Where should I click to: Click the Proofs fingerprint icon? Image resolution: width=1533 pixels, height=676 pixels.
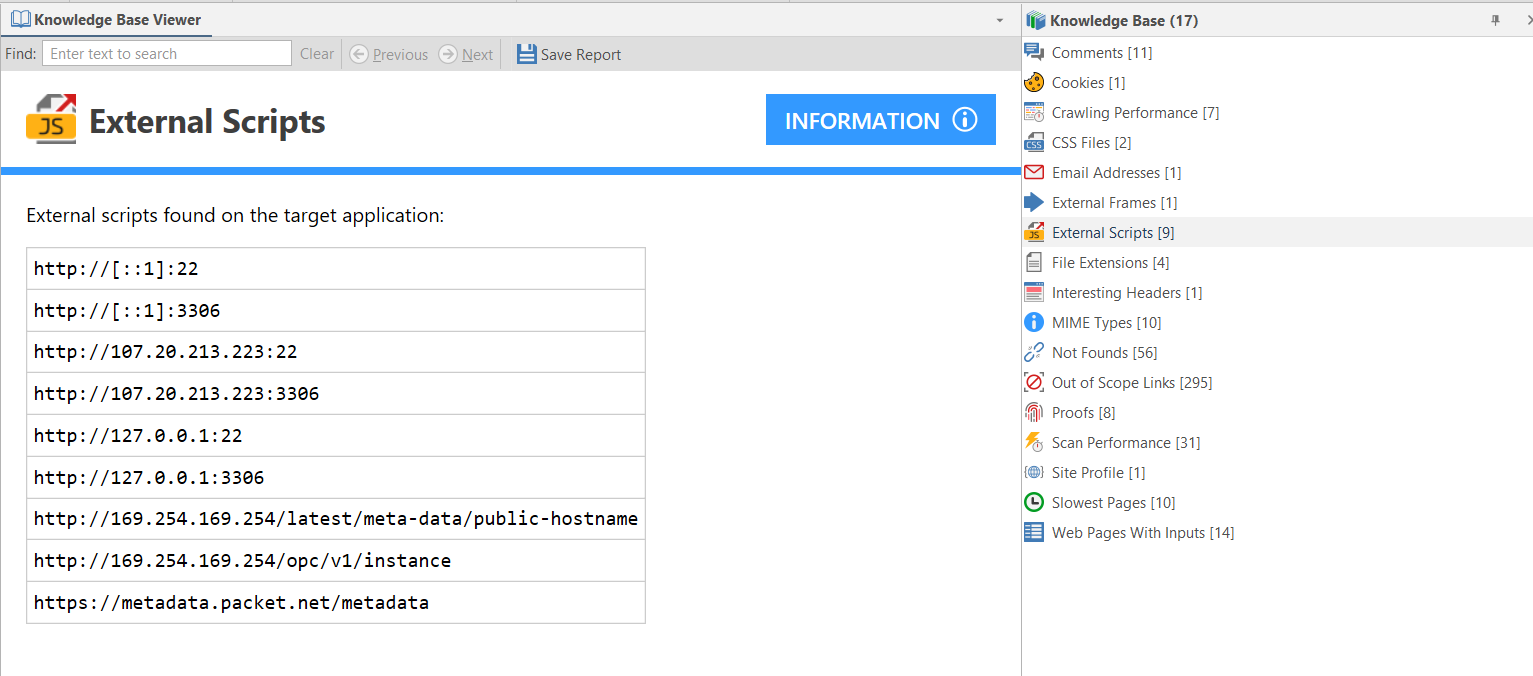[x=1033, y=412]
